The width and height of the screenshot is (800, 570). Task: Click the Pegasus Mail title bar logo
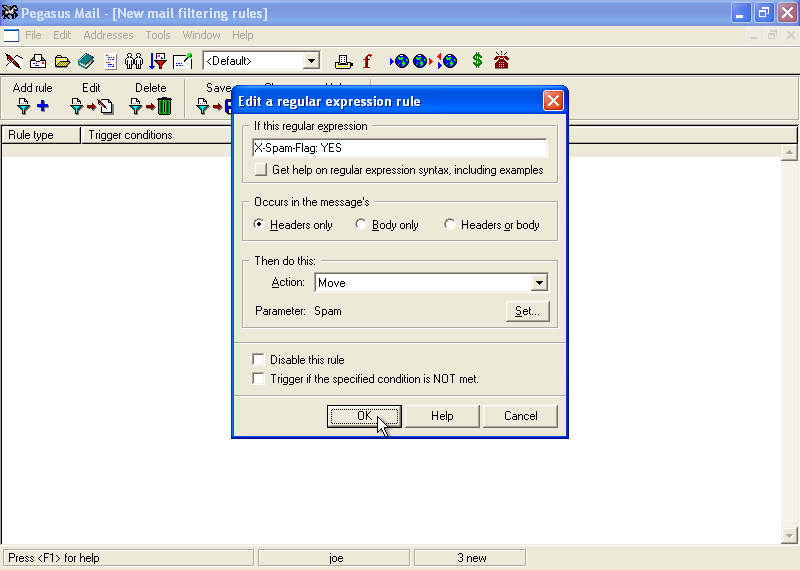10,12
